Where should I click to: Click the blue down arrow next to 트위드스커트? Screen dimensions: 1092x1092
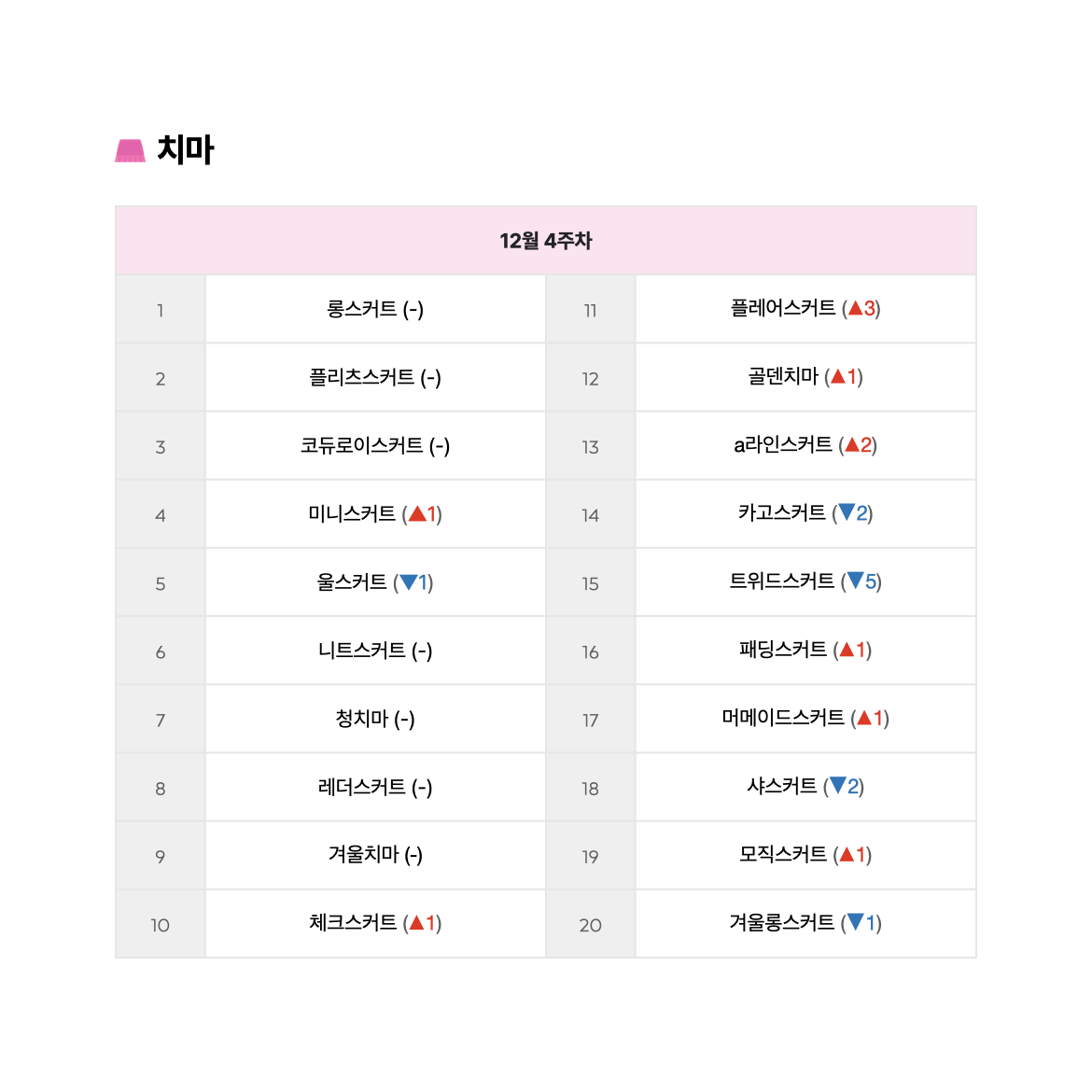(855, 581)
